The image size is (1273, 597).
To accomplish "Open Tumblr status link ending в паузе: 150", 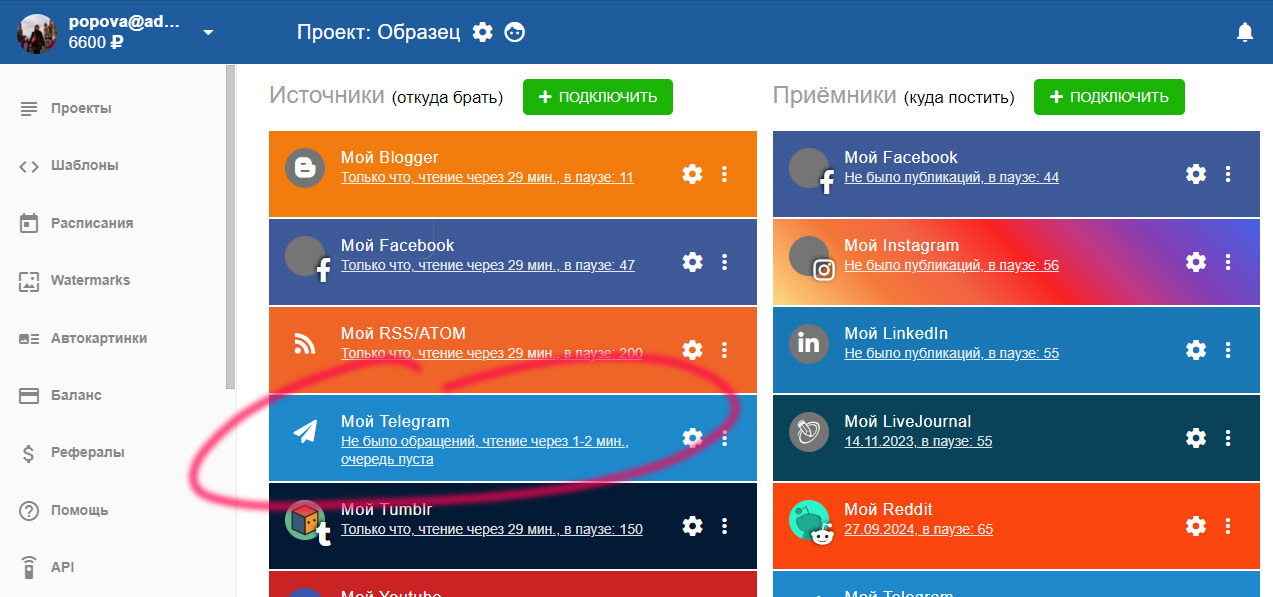I will pyautogui.click(x=492, y=530).
